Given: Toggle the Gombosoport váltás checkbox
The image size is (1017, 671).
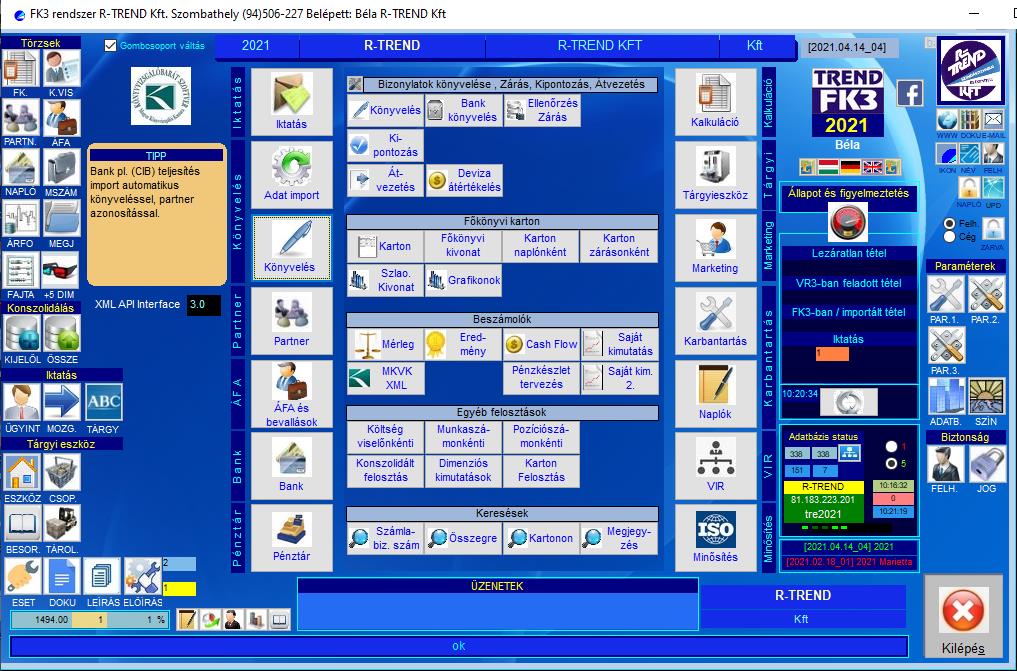Looking at the screenshot, I should [x=110, y=45].
